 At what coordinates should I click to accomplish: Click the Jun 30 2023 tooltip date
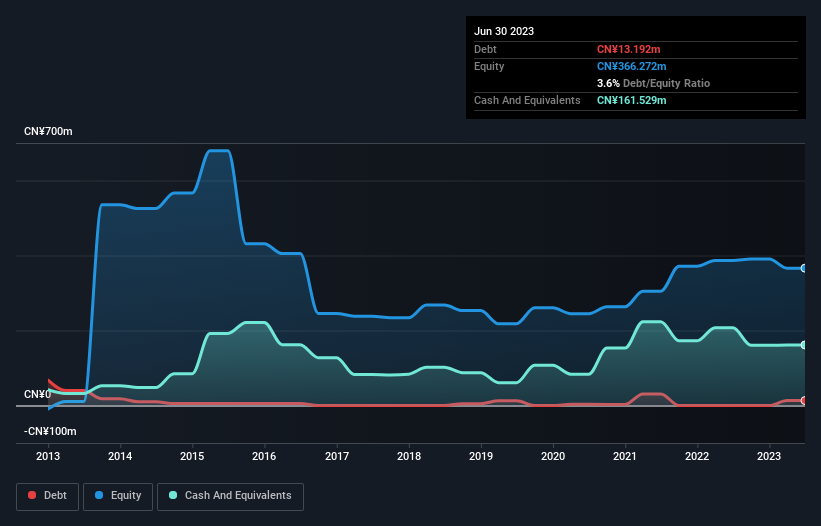pos(504,31)
